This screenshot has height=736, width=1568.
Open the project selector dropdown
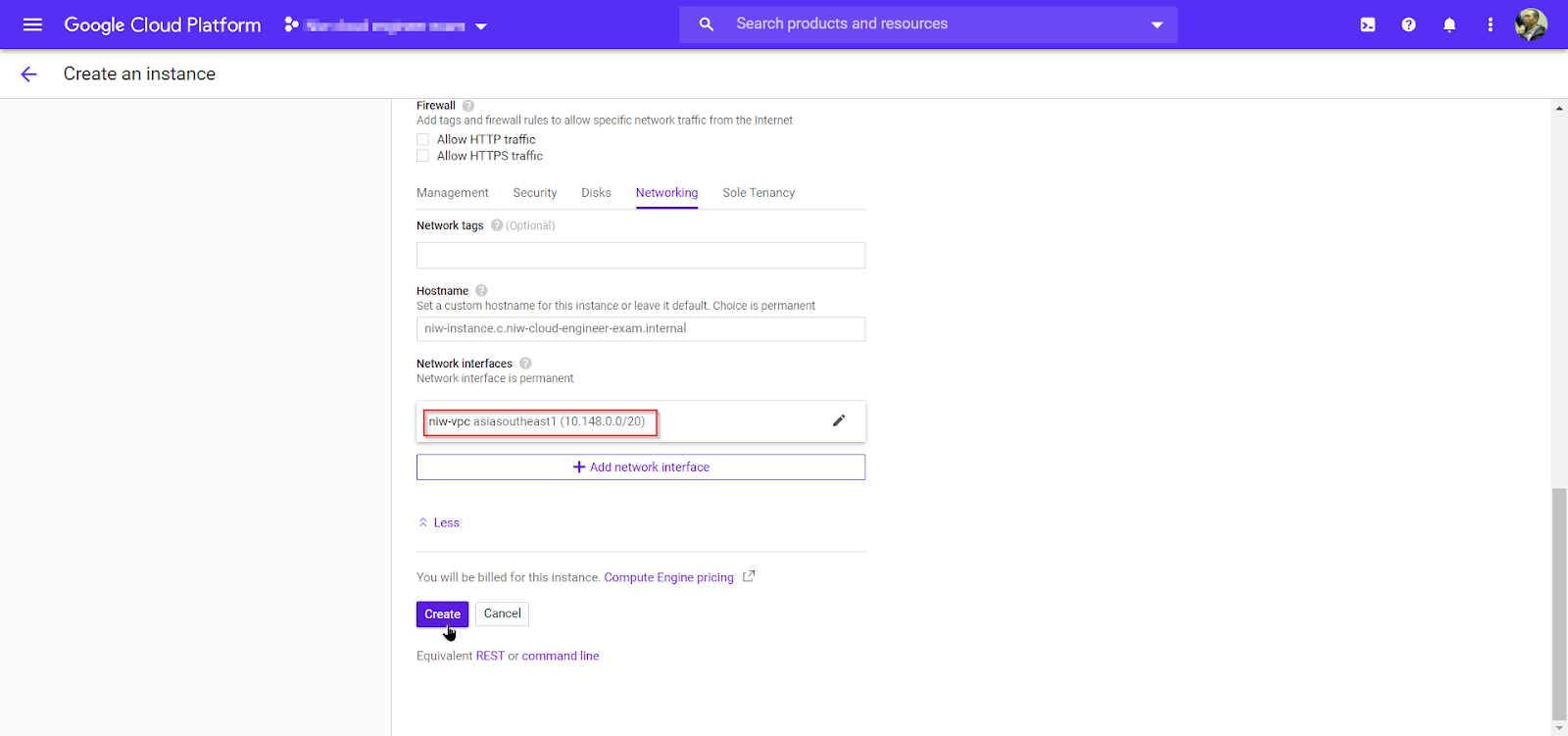[386, 25]
